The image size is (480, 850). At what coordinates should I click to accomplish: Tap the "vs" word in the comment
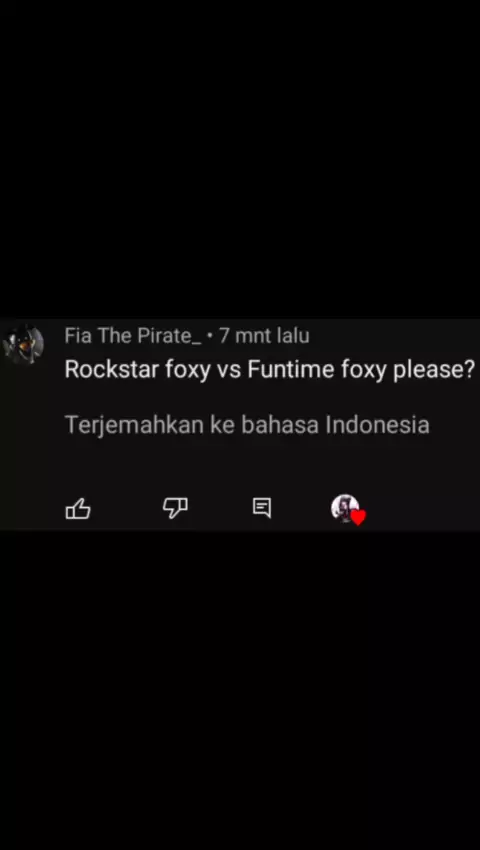228,372
